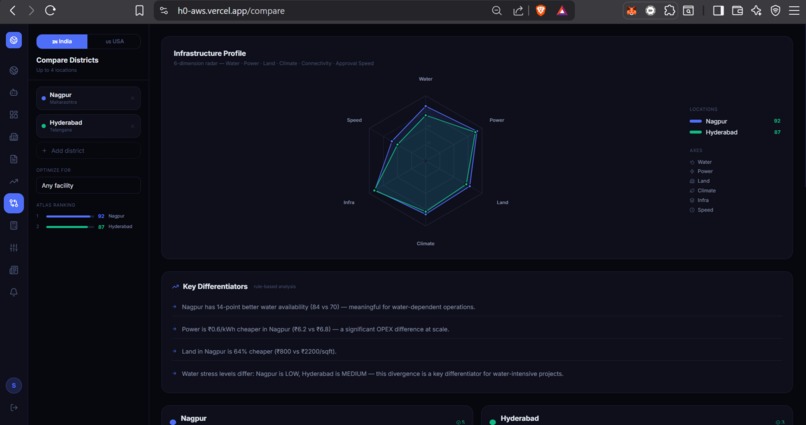Remove Hyderabad from compared districts
806x425 pixels.
pos(132,126)
